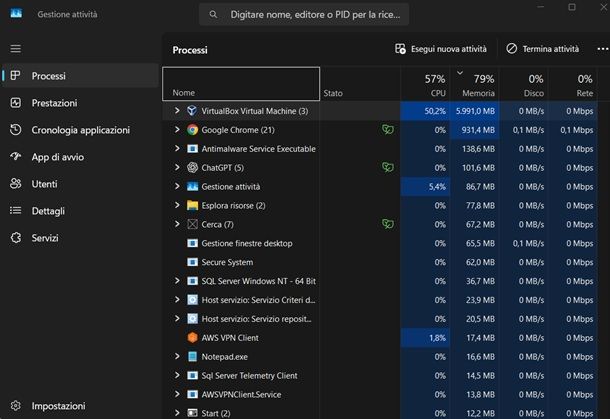Expand the ChatGPT process group
Viewport: 610px width, 419px height.
(177, 168)
